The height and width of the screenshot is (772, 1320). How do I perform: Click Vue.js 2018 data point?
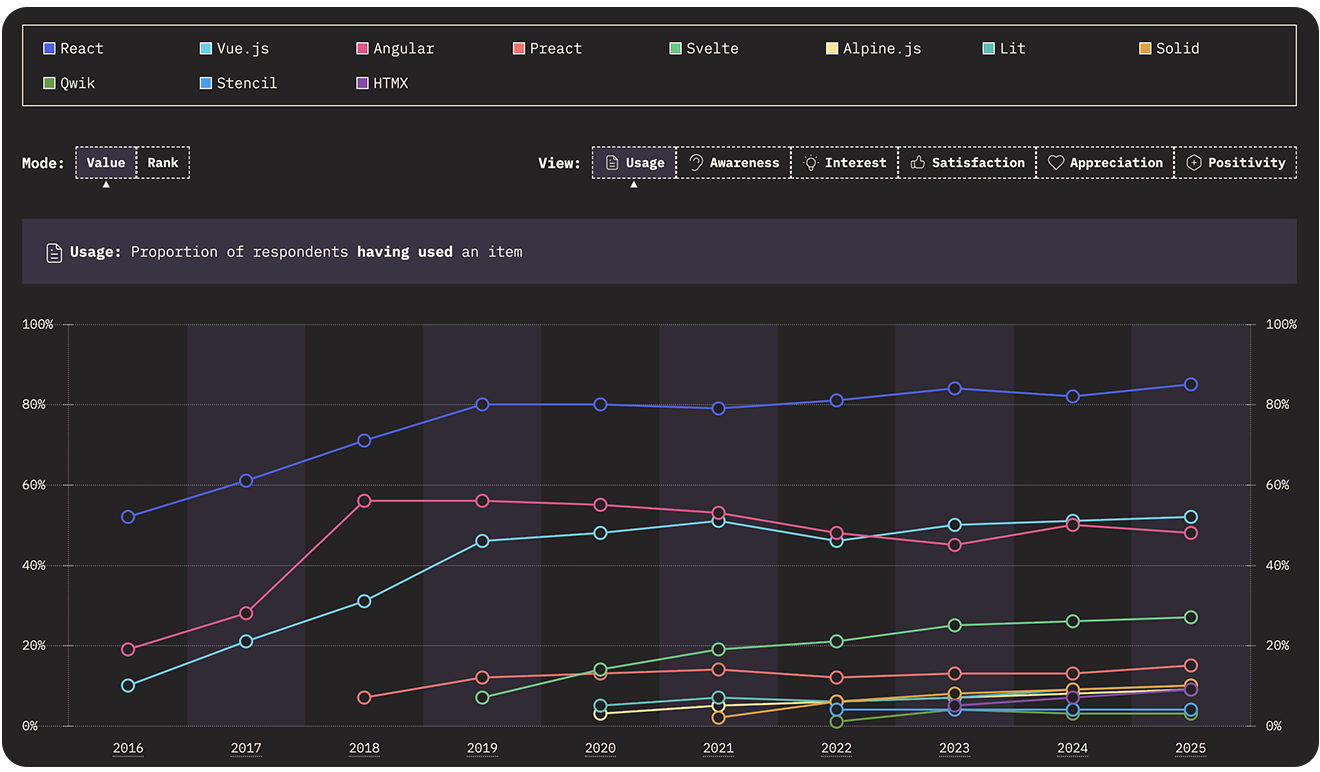pos(364,602)
